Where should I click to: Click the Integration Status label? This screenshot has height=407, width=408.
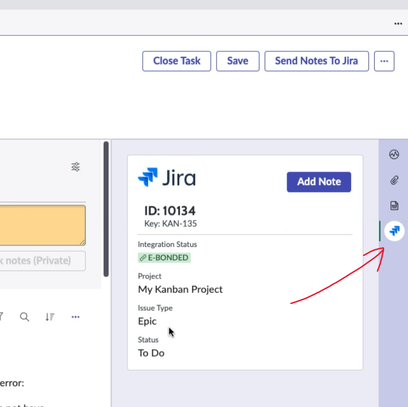click(x=167, y=244)
